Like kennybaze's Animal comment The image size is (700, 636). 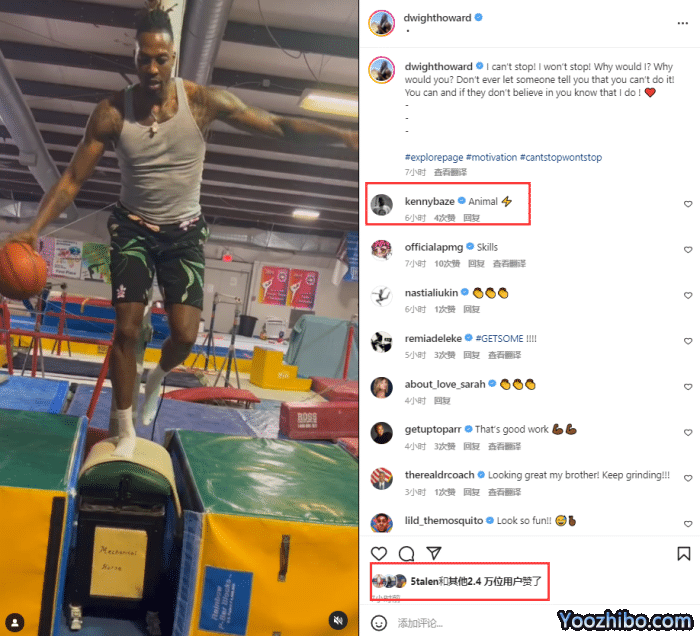tap(688, 204)
